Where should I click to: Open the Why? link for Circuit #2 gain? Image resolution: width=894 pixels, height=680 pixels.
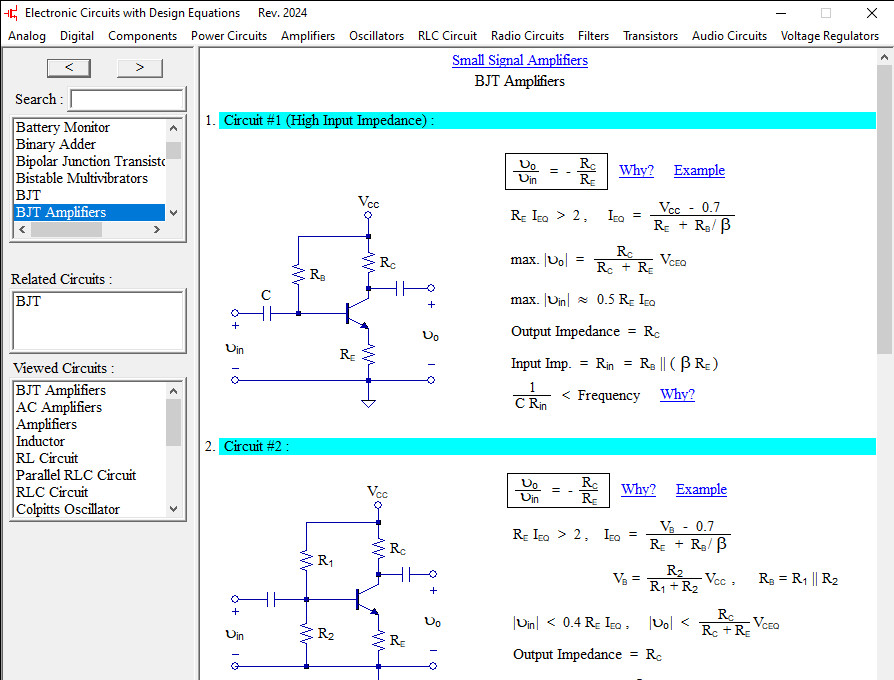638,489
